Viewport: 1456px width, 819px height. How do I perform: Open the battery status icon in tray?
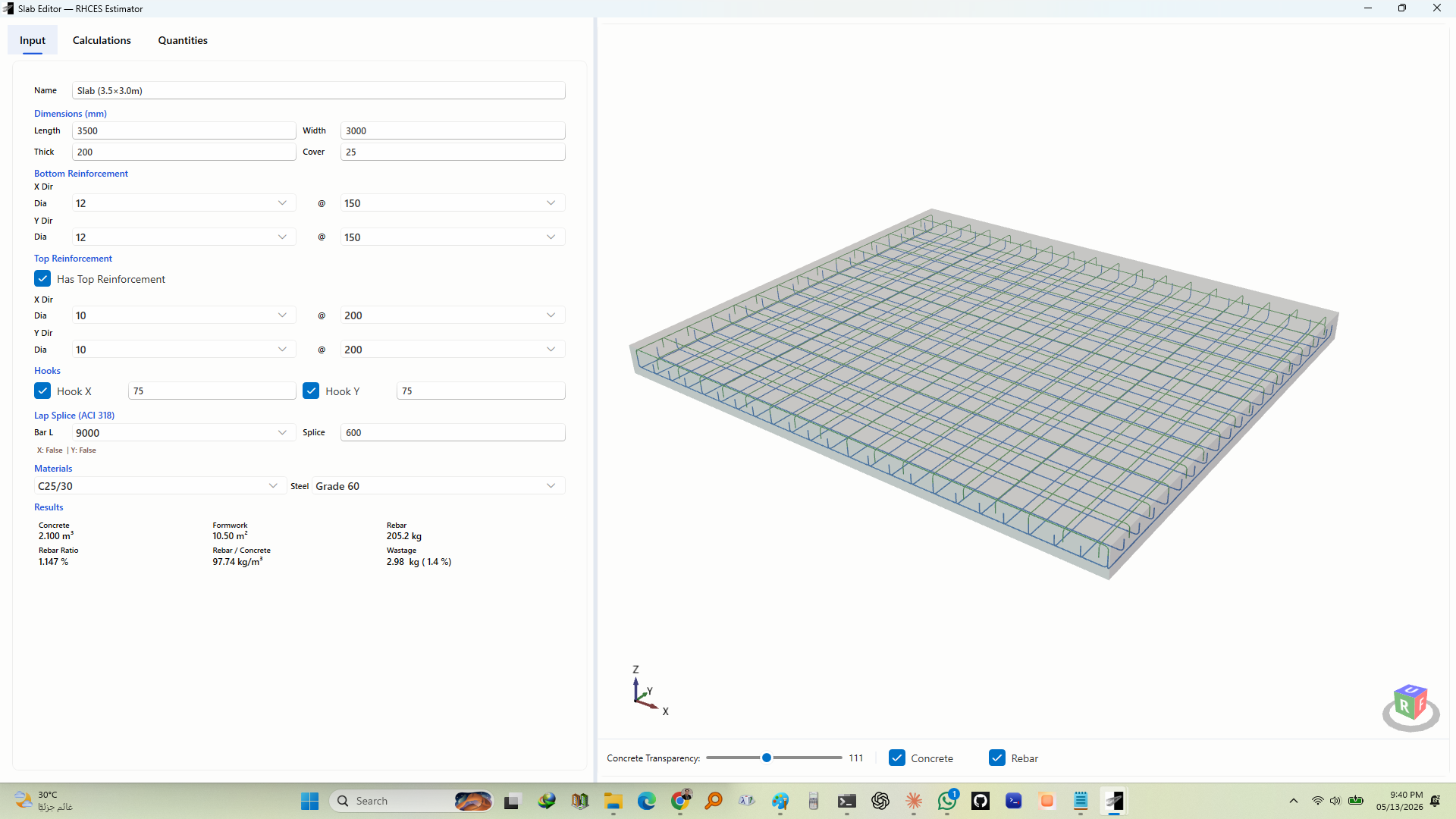tap(1356, 801)
